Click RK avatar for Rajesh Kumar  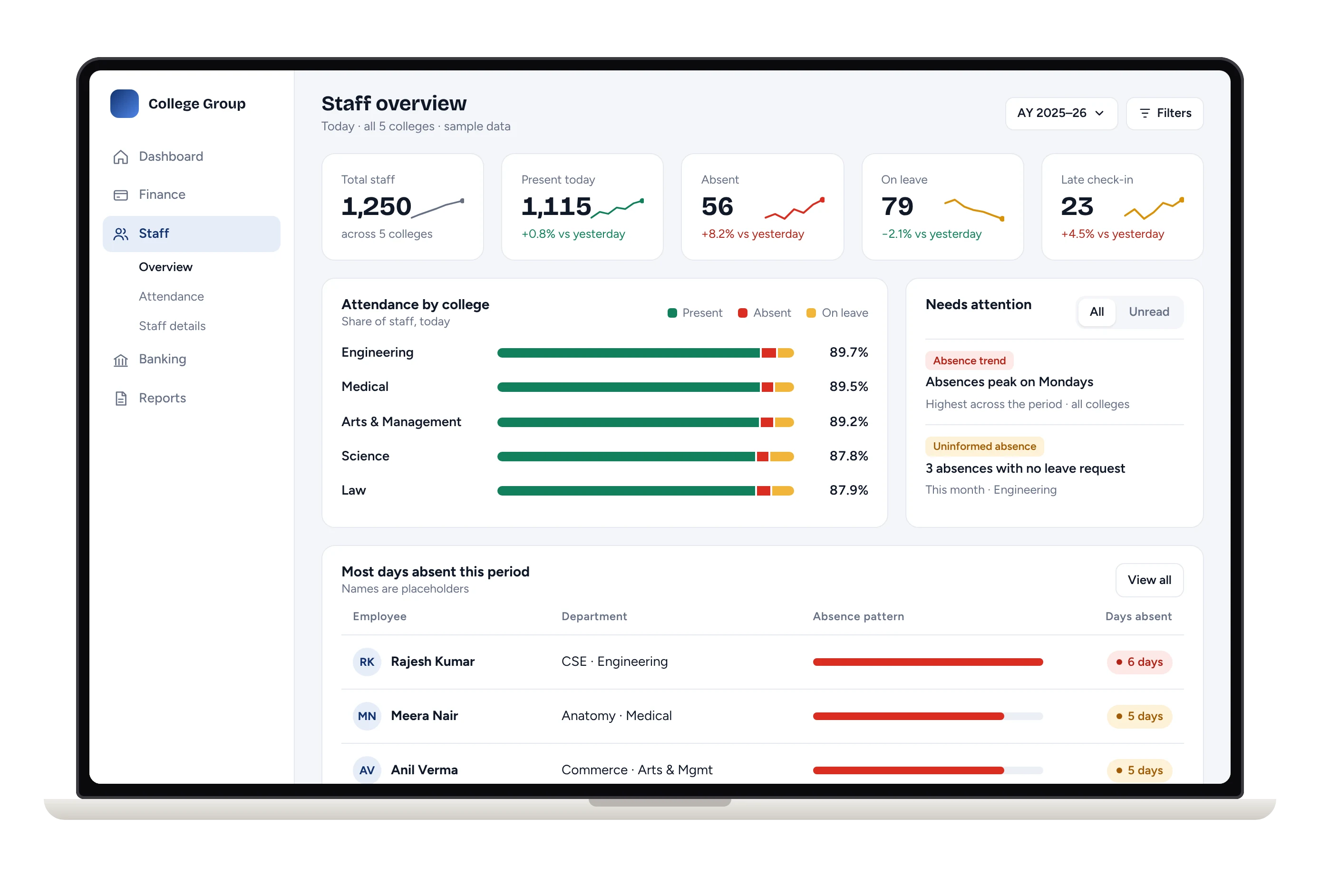pos(366,662)
